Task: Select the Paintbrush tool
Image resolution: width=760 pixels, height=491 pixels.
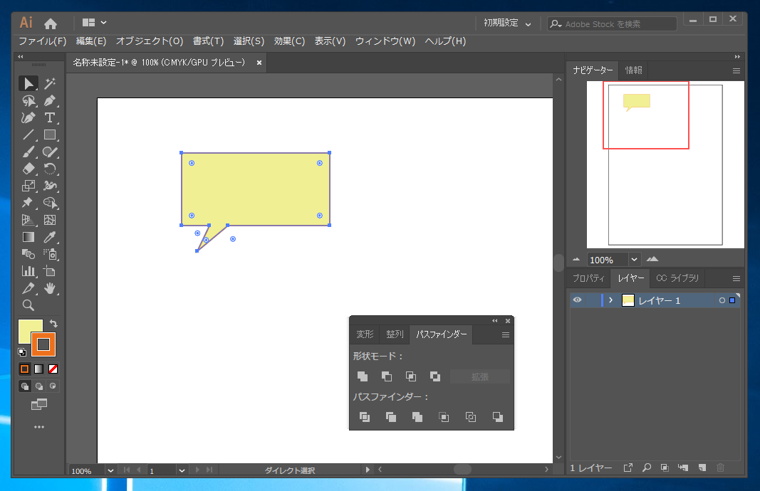Action: pos(28,152)
